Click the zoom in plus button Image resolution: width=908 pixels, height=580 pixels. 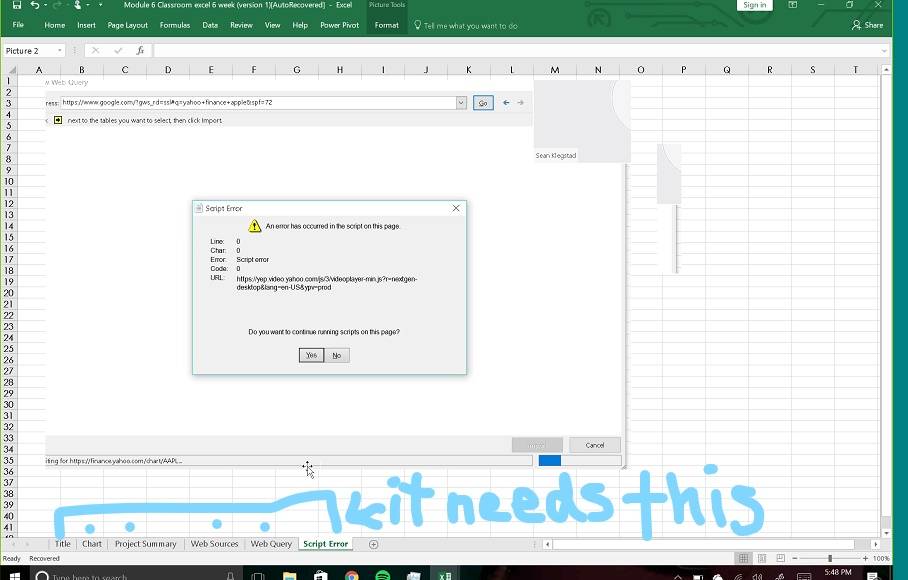(x=865, y=559)
